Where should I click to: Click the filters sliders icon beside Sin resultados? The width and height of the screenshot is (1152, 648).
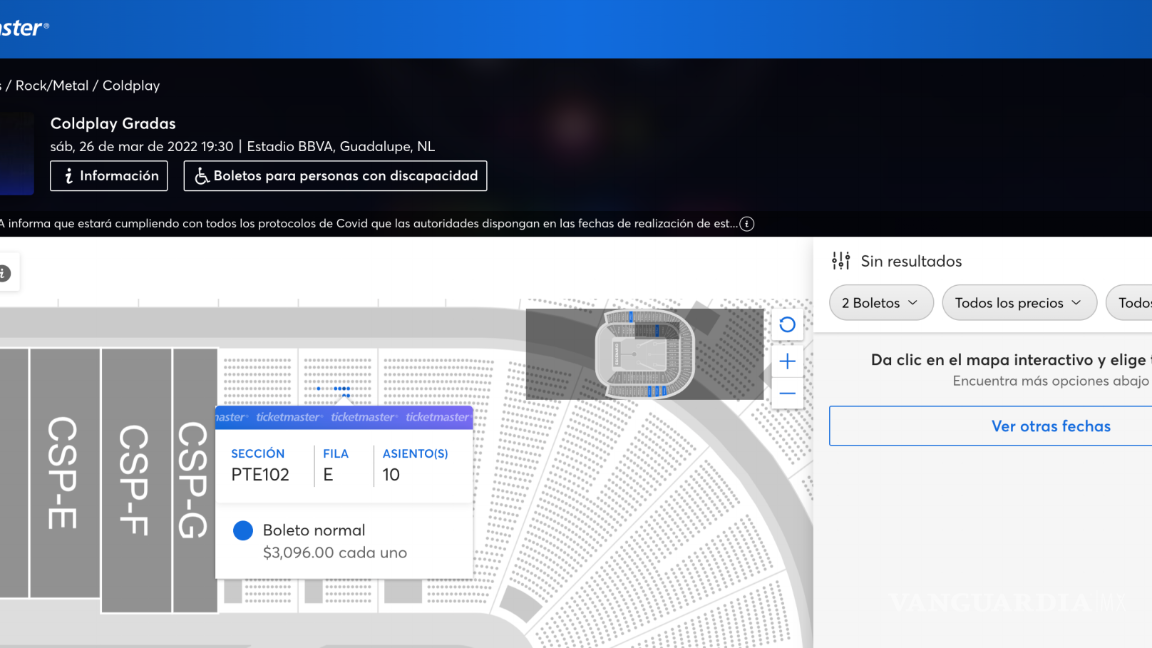point(841,260)
